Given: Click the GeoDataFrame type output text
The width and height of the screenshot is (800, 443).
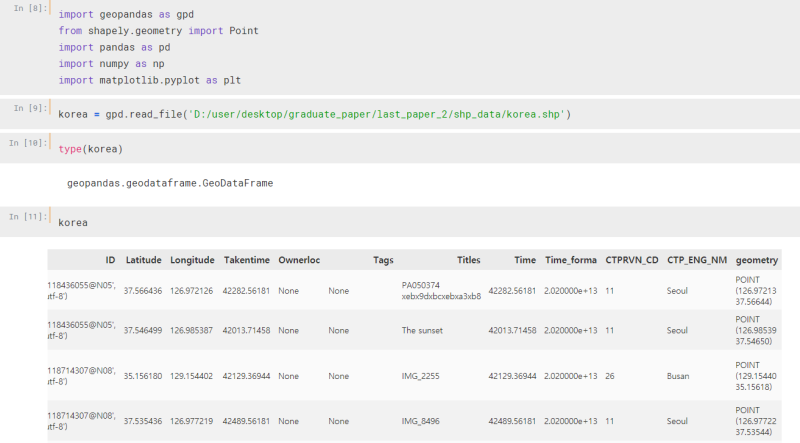Looking at the screenshot, I should pyautogui.click(x=170, y=184).
